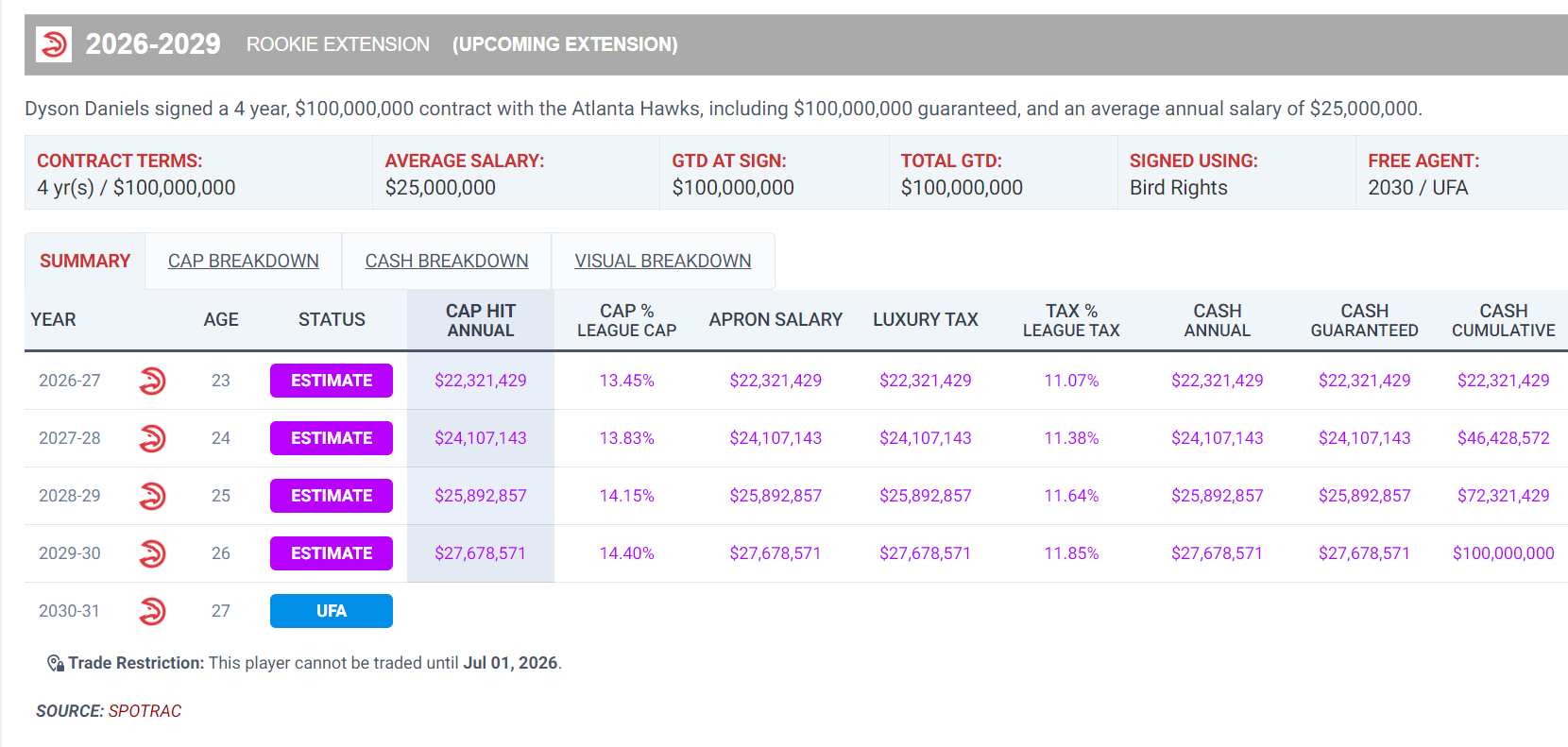The width and height of the screenshot is (1568, 747).
Task: Click the Trade Restriction tag icon
Action: coord(56,663)
